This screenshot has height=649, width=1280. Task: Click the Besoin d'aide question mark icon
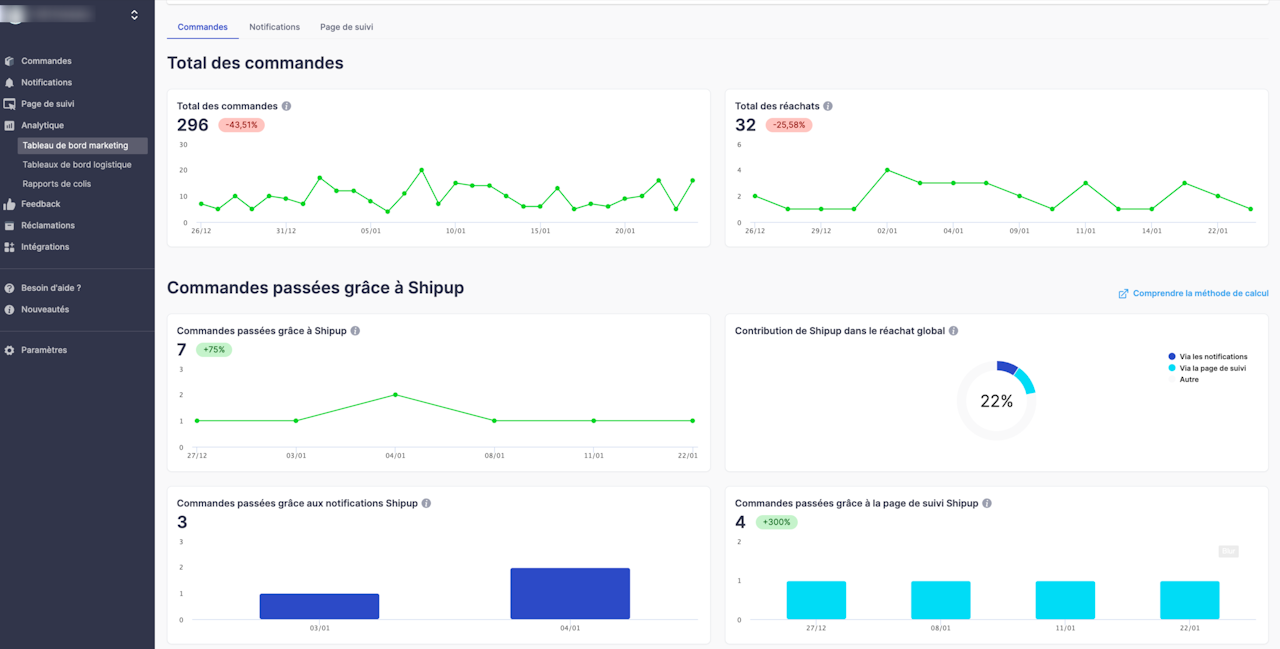(10, 288)
